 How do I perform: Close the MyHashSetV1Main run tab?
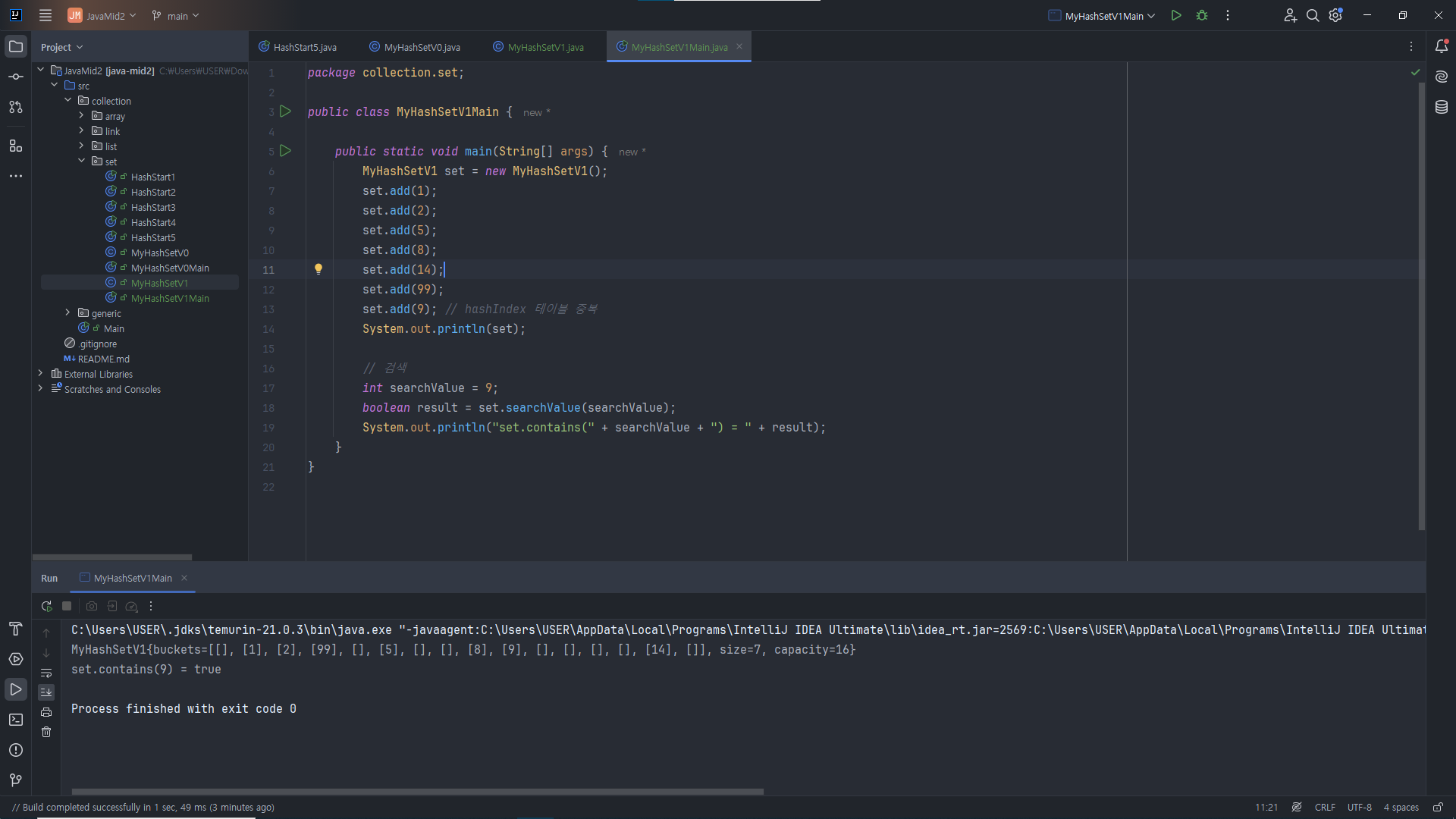tap(184, 578)
